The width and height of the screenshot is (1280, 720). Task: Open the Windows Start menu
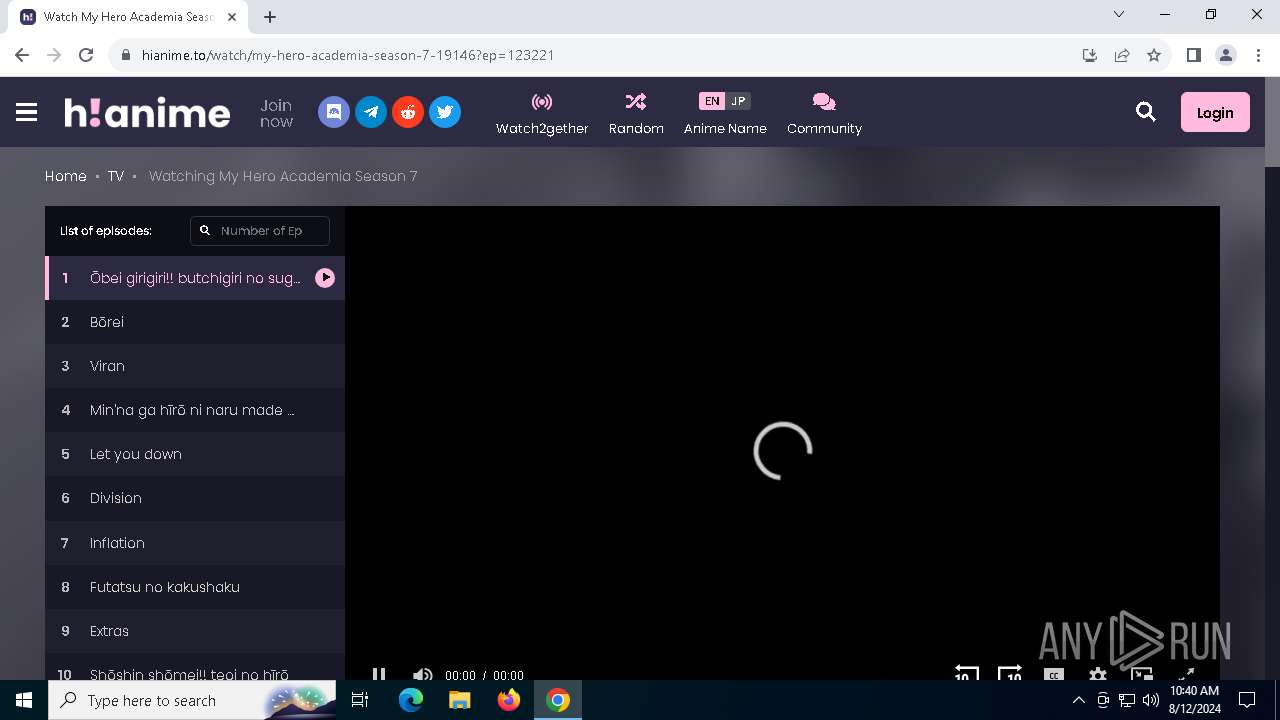[24, 700]
